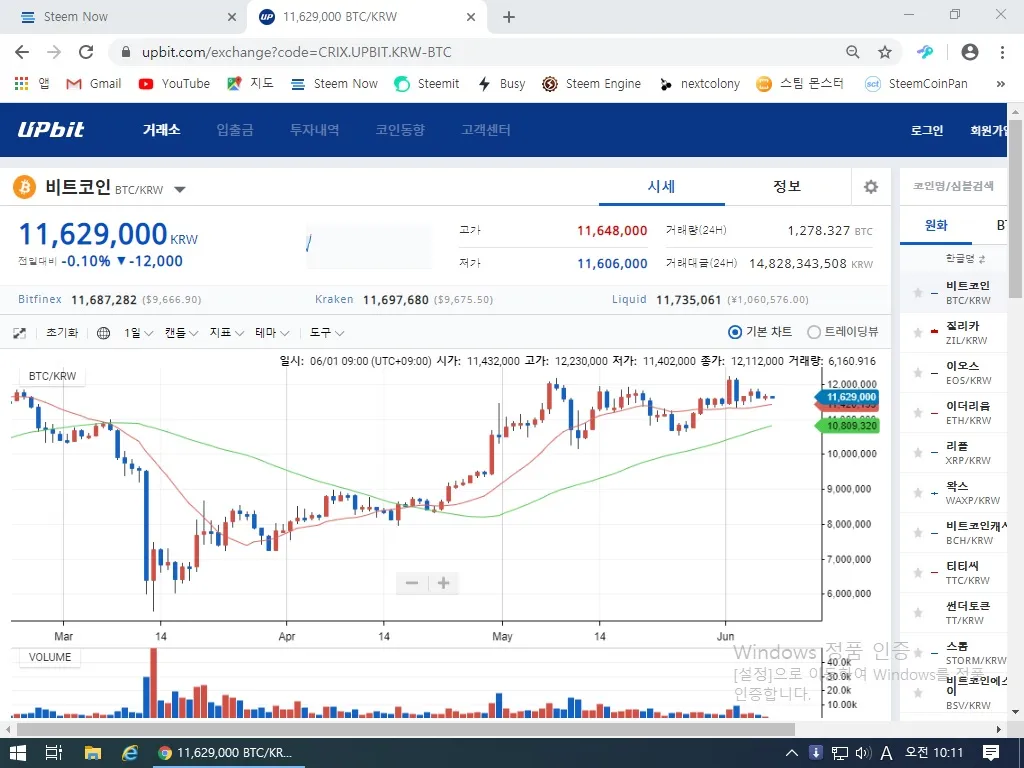The image size is (1024, 768).
Task: Favorite 왁스 WAXP/KRW with its star
Action: [x=918, y=492]
